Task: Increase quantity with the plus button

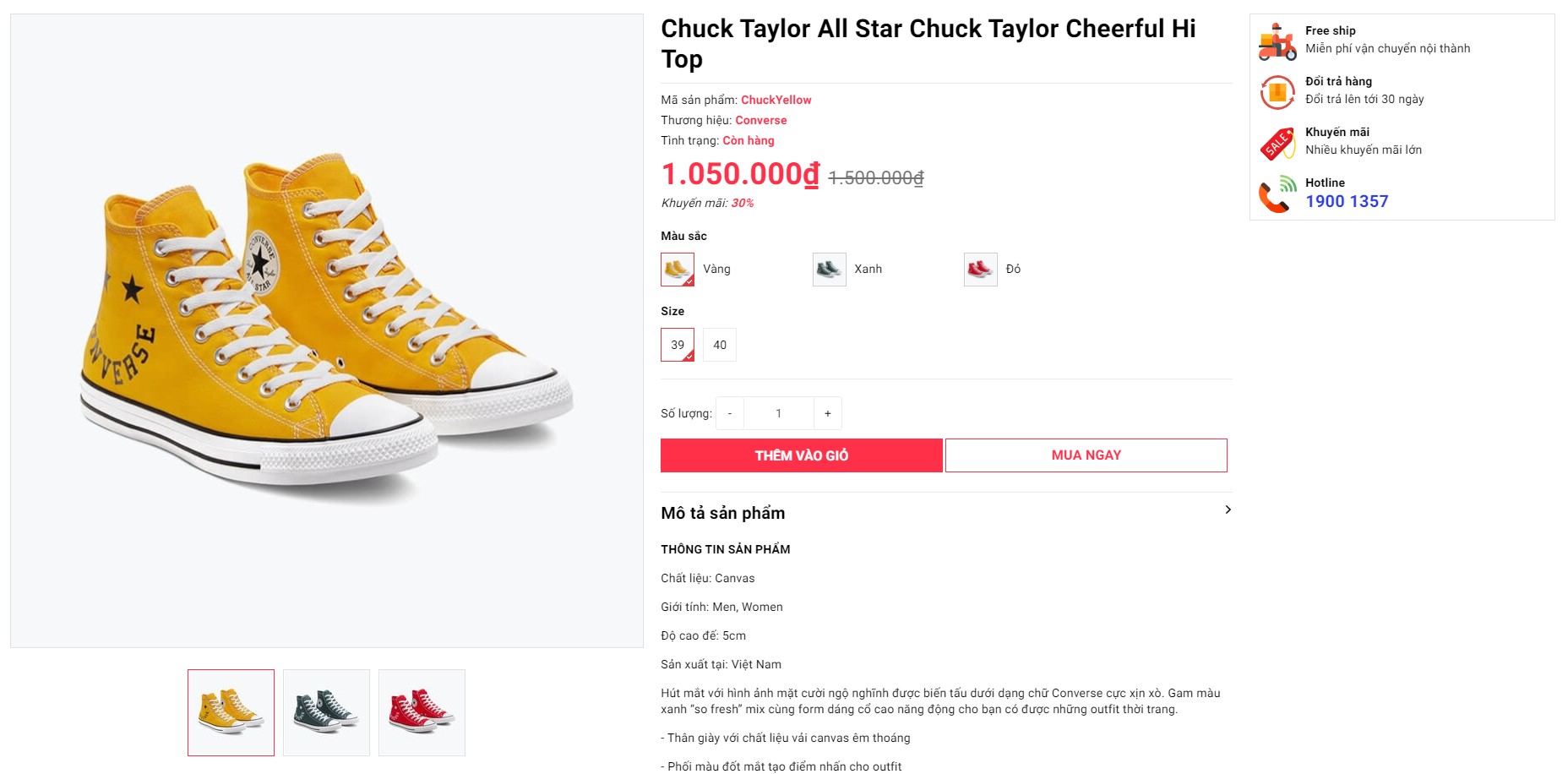Action: (x=828, y=413)
